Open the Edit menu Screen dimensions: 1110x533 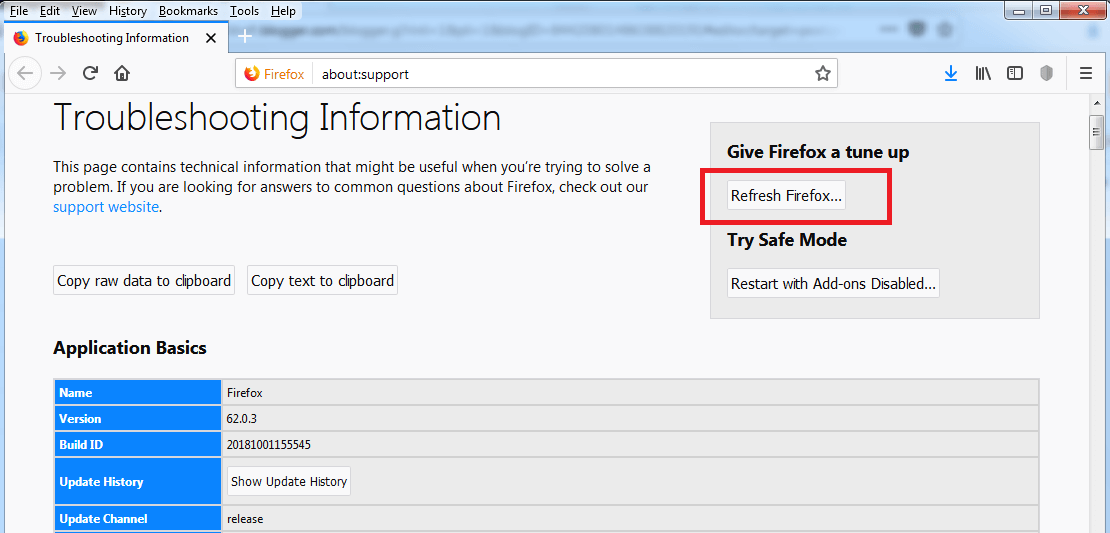50,11
